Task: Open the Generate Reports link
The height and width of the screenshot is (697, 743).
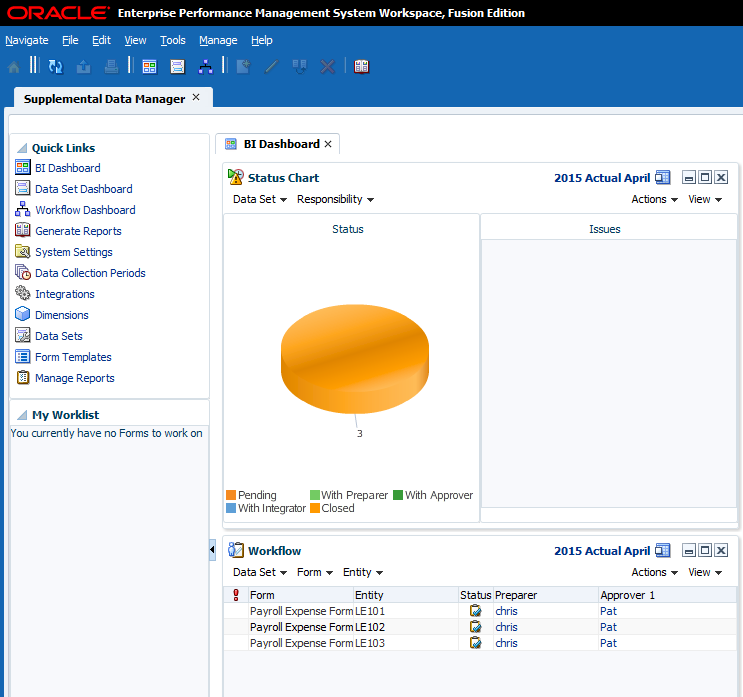Action: pos(78,231)
